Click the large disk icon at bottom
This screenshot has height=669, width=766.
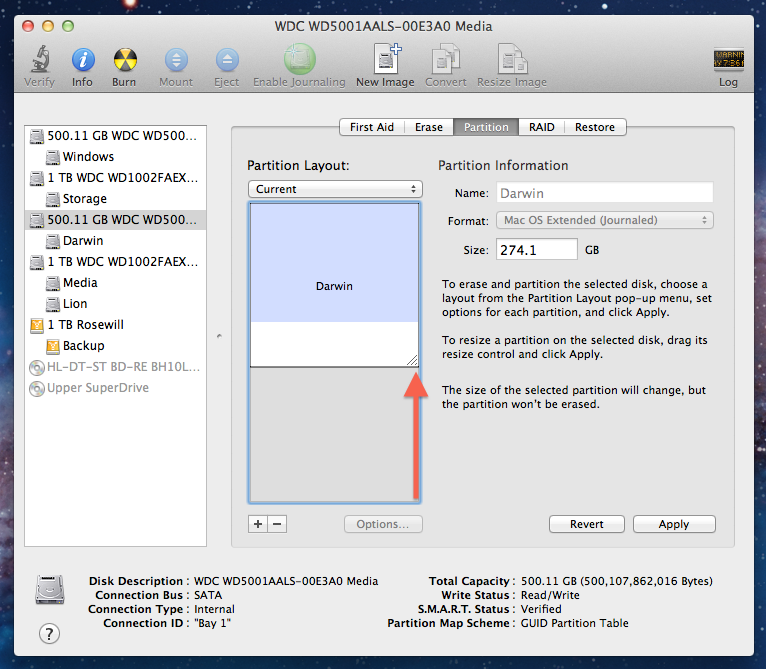(50, 589)
